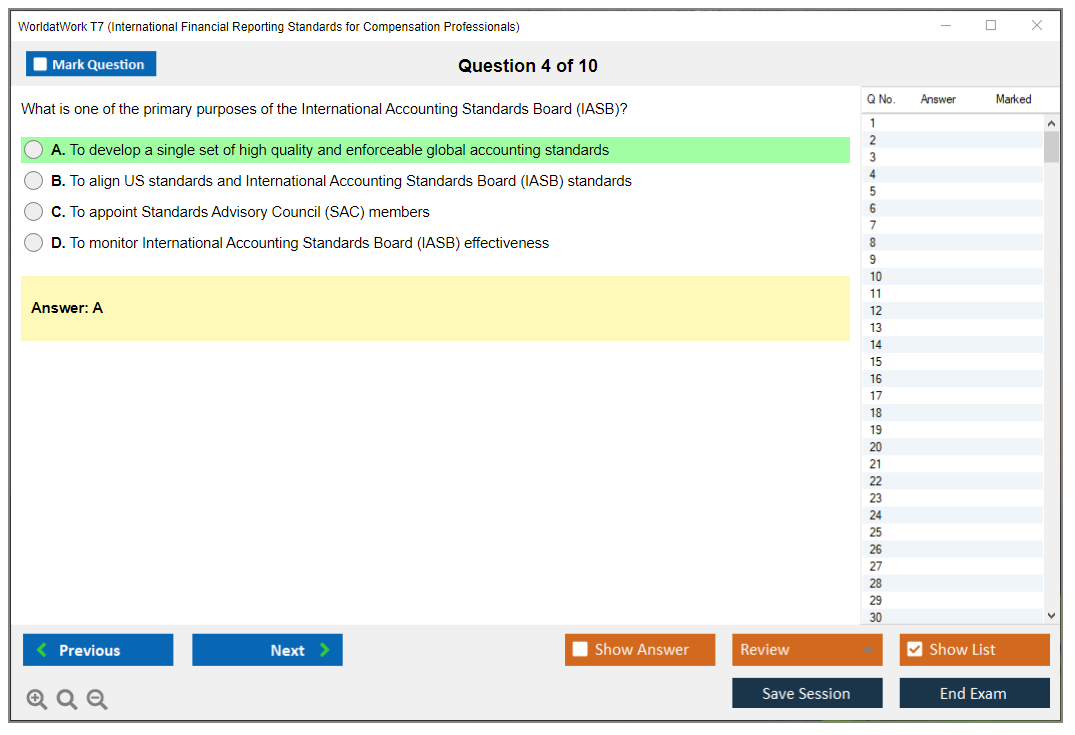
Task: Select answer option A radio button
Action: pos(34,150)
